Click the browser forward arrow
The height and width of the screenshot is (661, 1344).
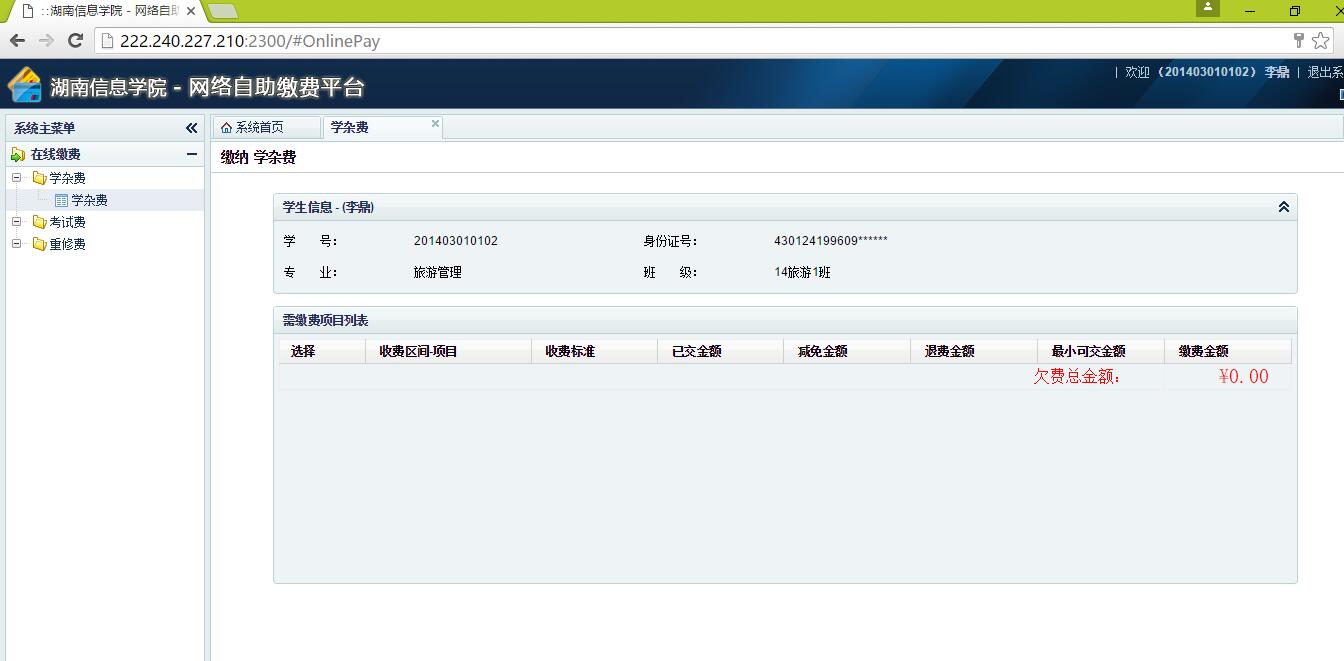pos(46,41)
